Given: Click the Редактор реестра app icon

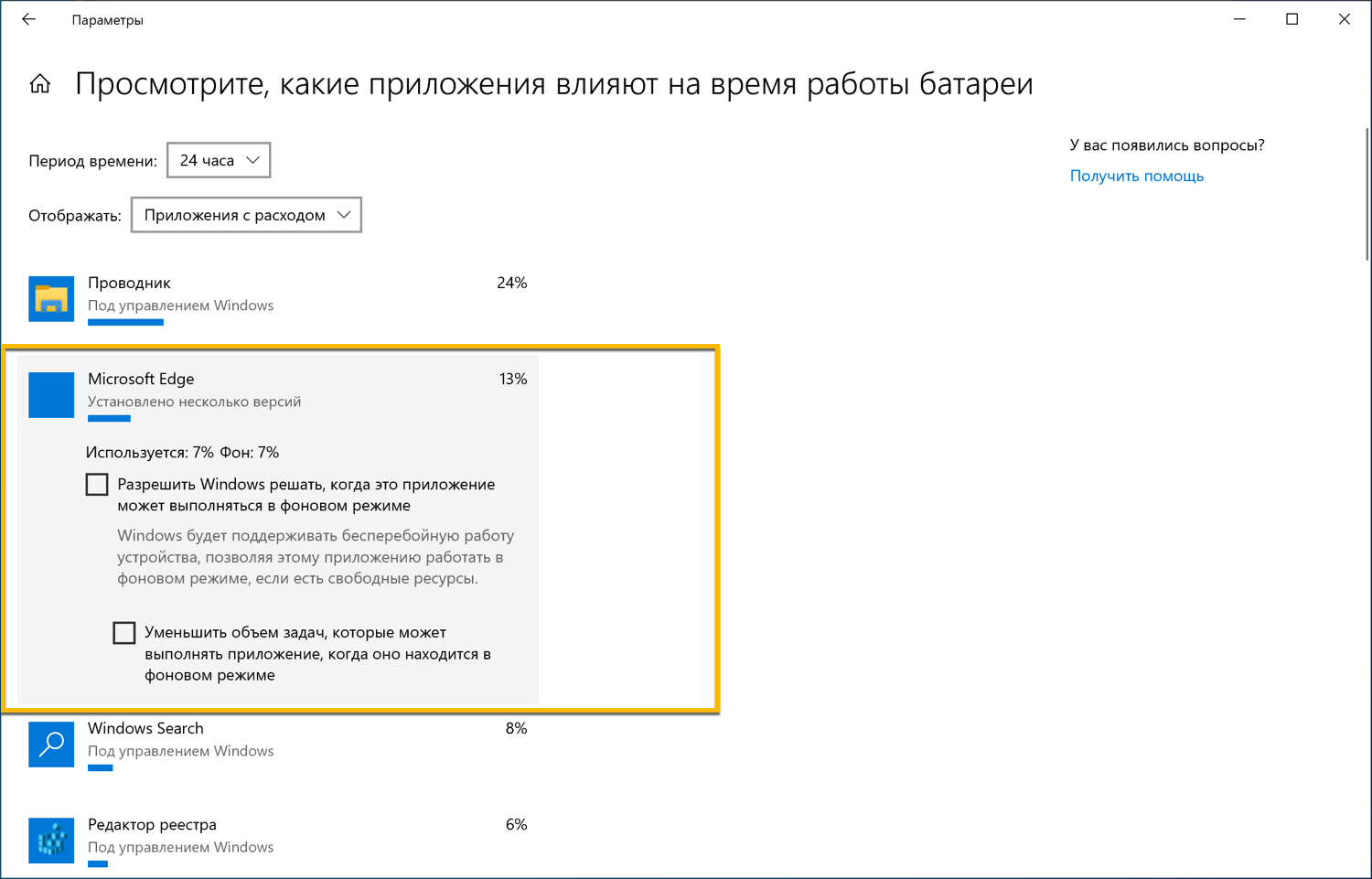Looking at the screenshot, I should click(x=50, y=841).
